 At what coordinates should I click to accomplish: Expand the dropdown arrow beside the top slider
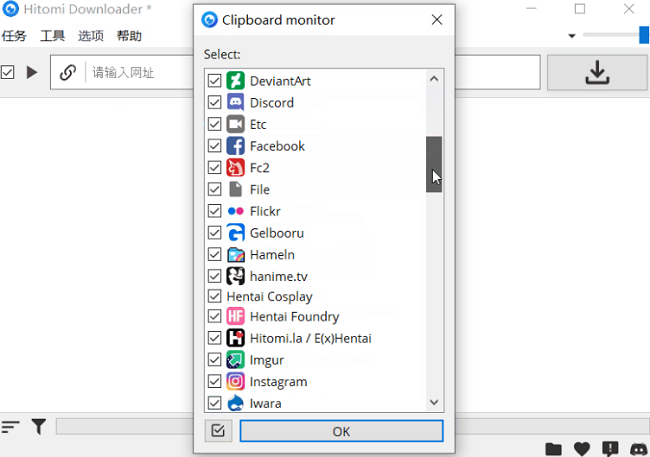(x=572, y=36)
